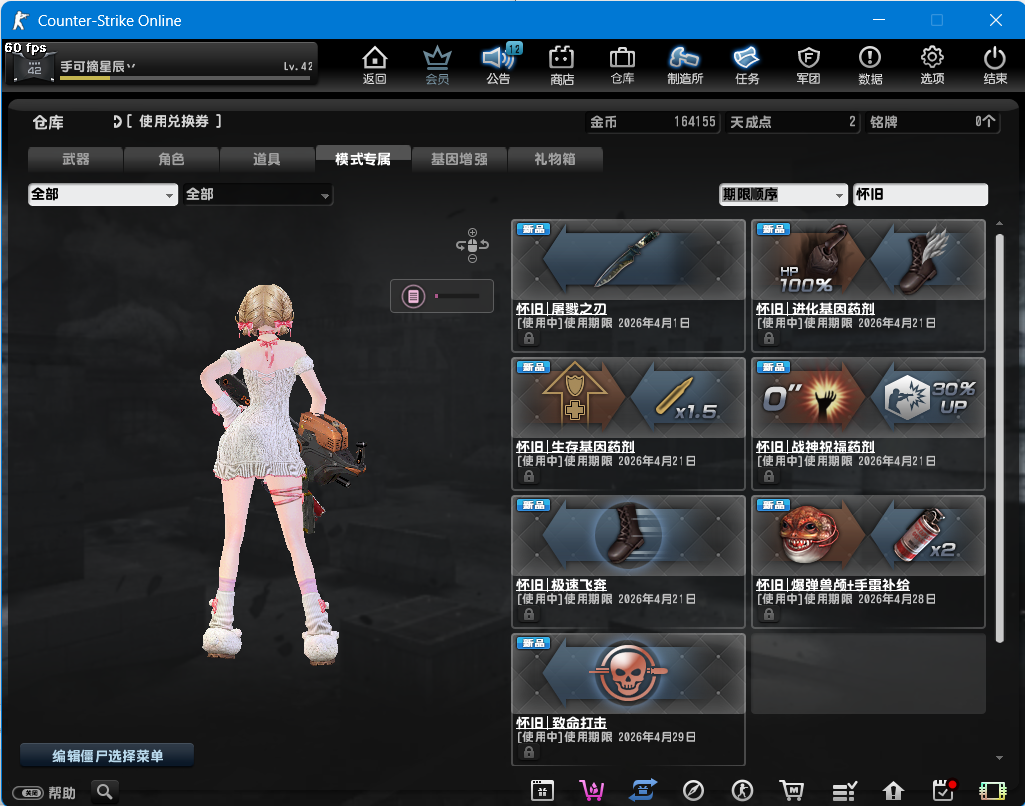Click the circled boxer figure icon
The image size is (1025, 806).
[x=743, y=791]
